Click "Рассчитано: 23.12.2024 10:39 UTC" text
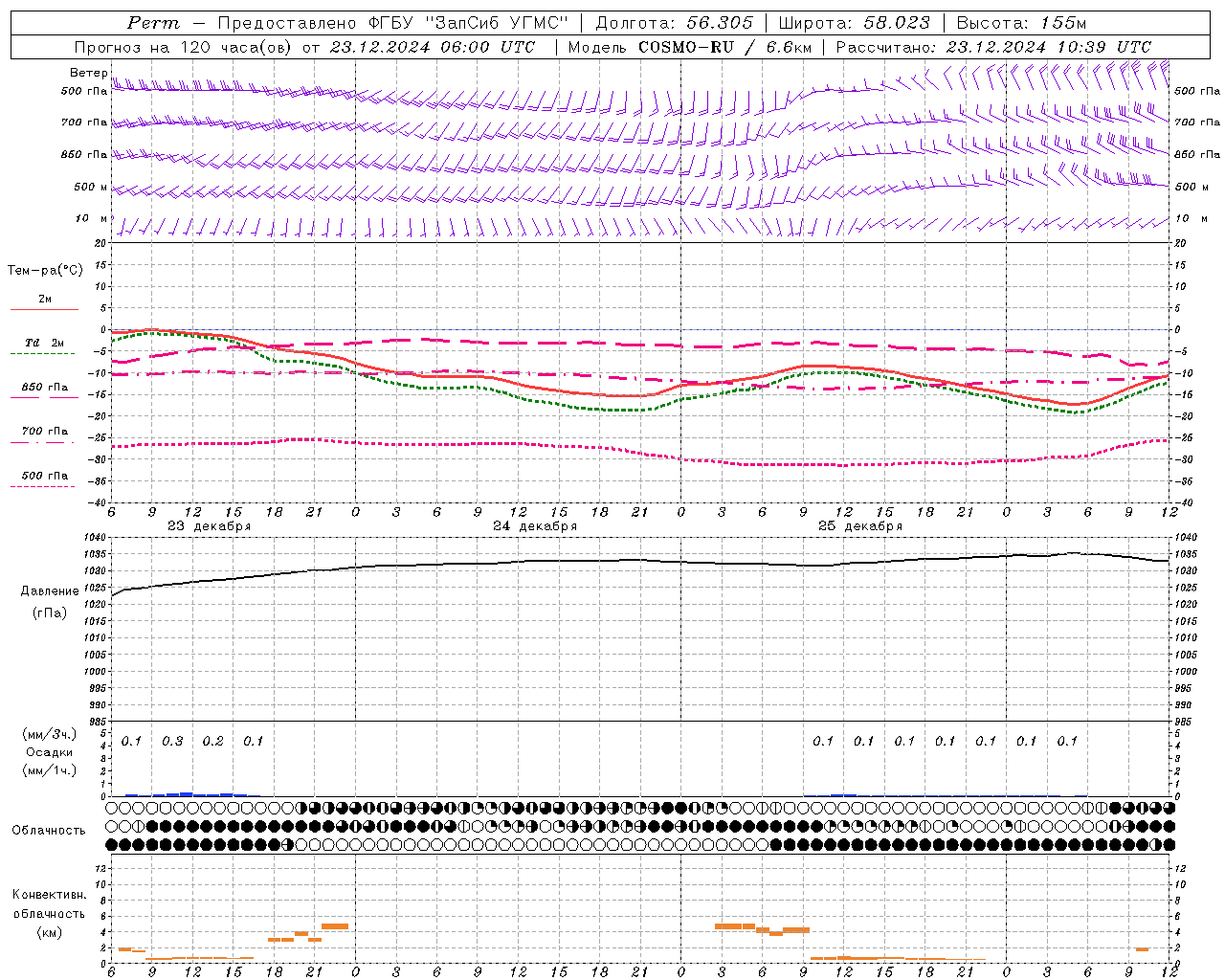The height and width of the screenshot is (980, 1225). pyautogui.click(x=993, y=47)
